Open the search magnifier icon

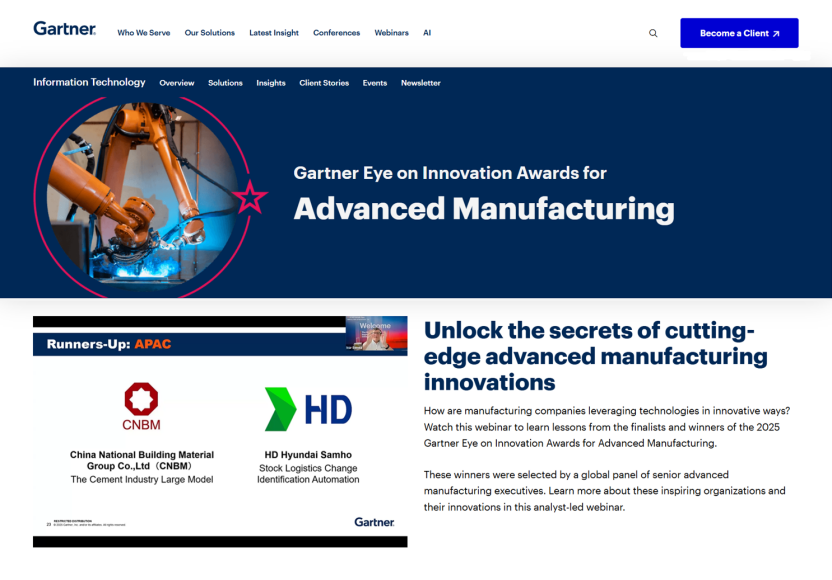653,33
